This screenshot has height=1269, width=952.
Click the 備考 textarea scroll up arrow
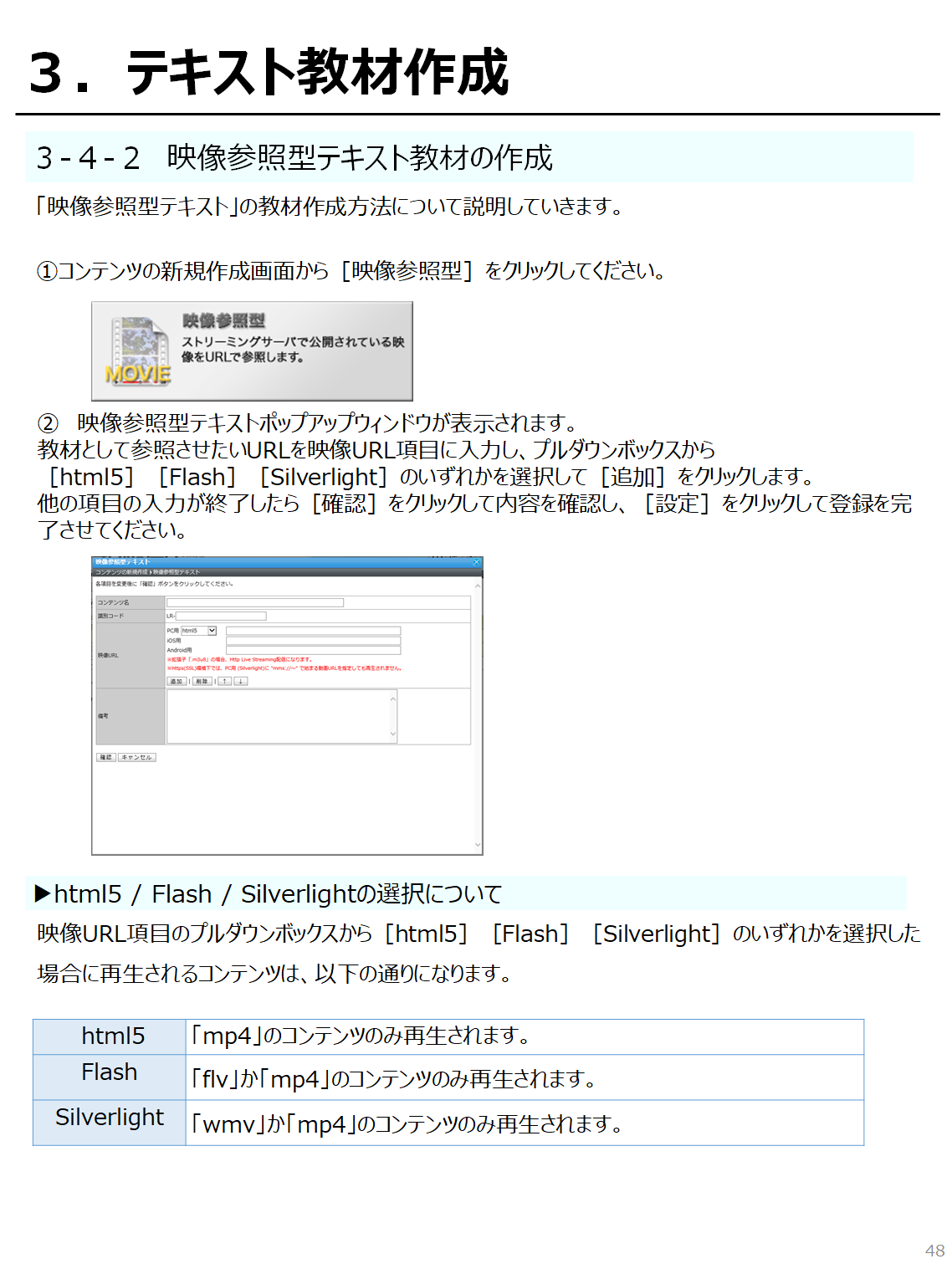pyautogui.click(x=392, y=698)
